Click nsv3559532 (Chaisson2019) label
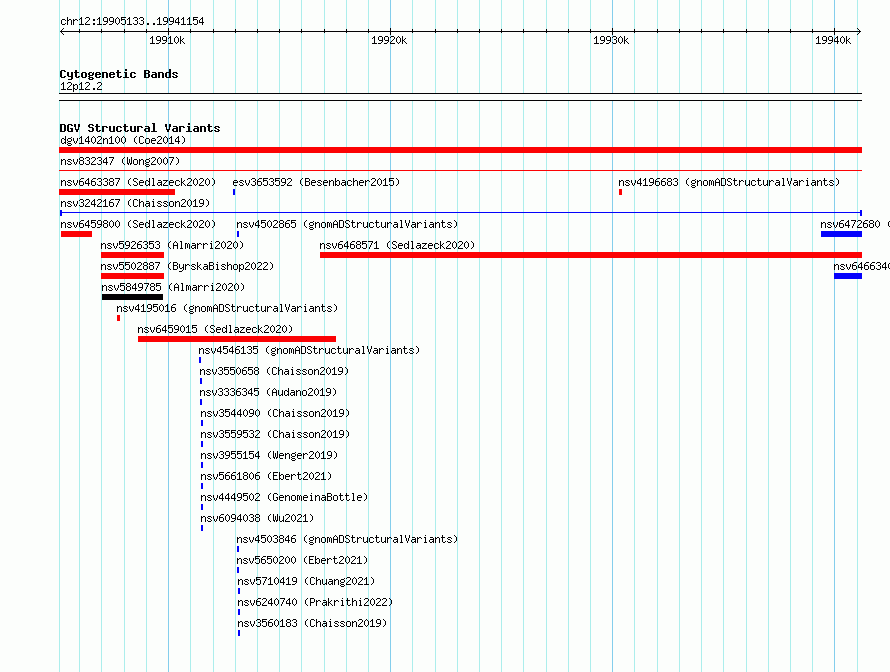 pos(275,434)
